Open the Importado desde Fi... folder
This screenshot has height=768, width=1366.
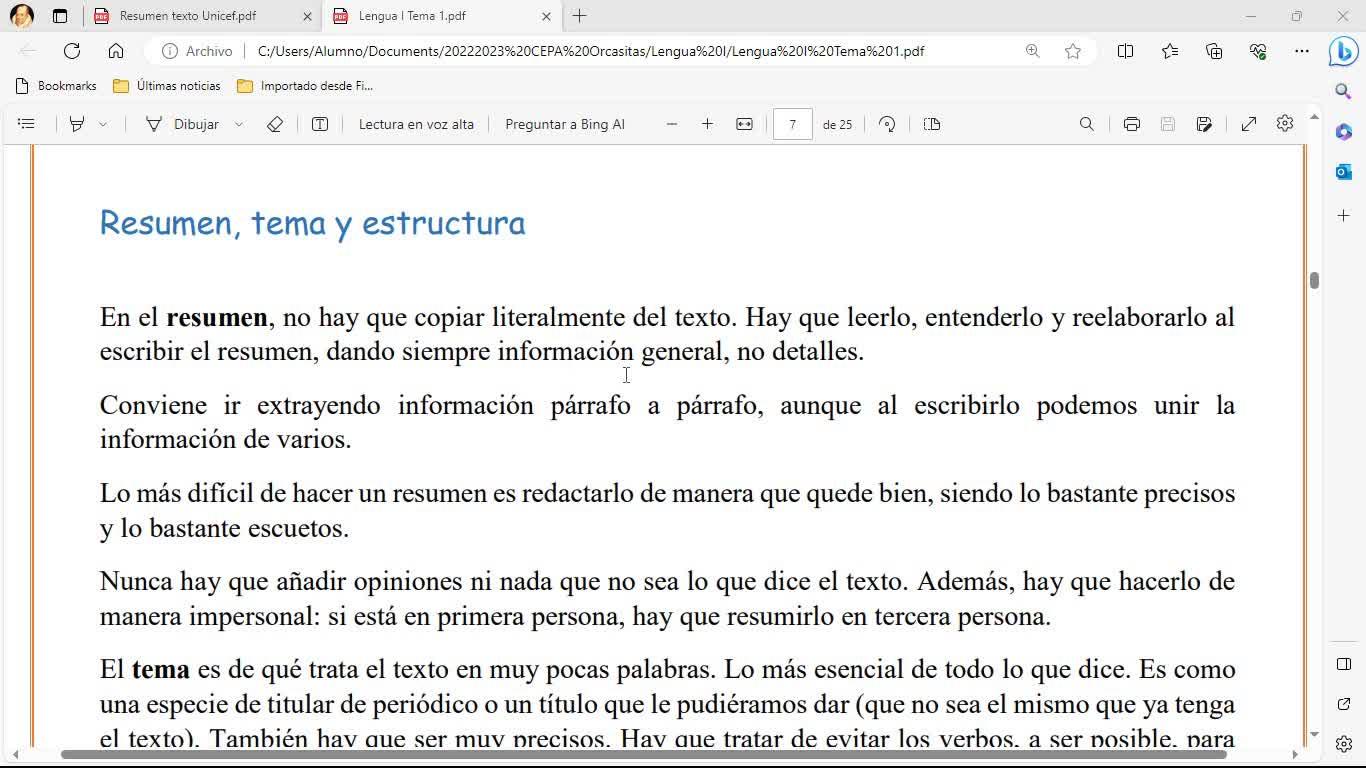[x=305, y=86]
